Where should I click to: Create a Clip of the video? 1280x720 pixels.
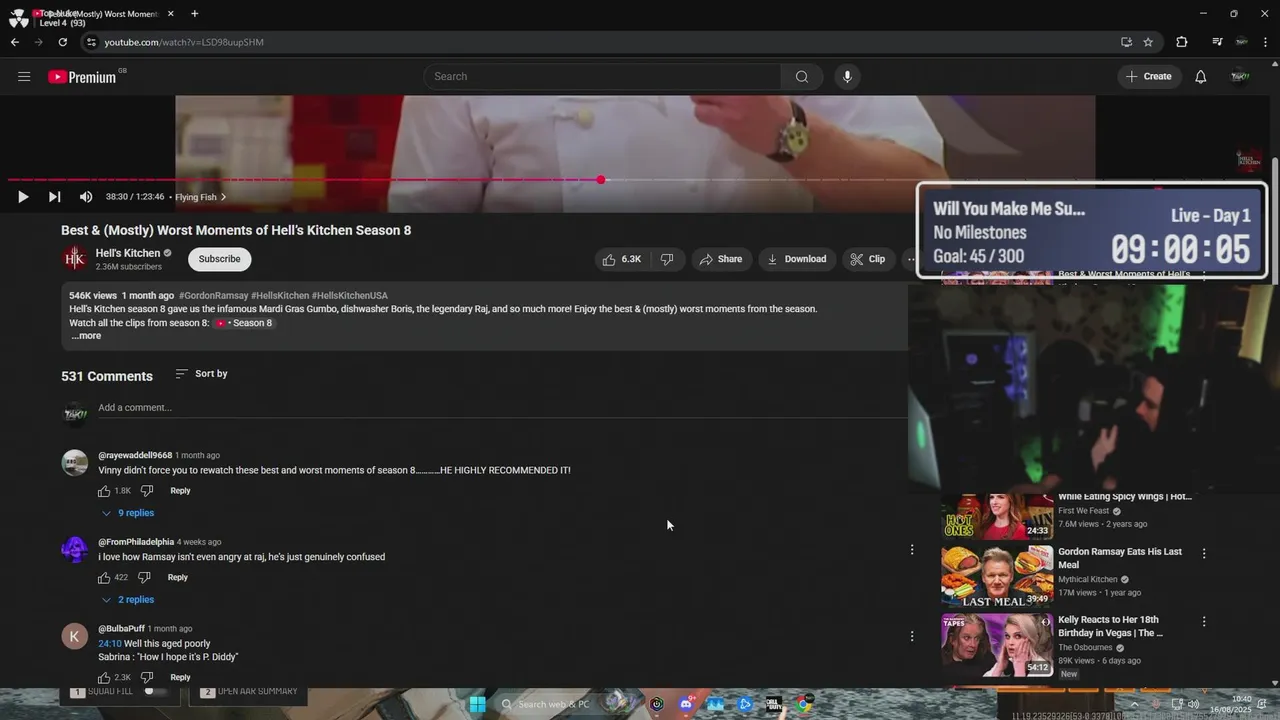pos(868,259)
